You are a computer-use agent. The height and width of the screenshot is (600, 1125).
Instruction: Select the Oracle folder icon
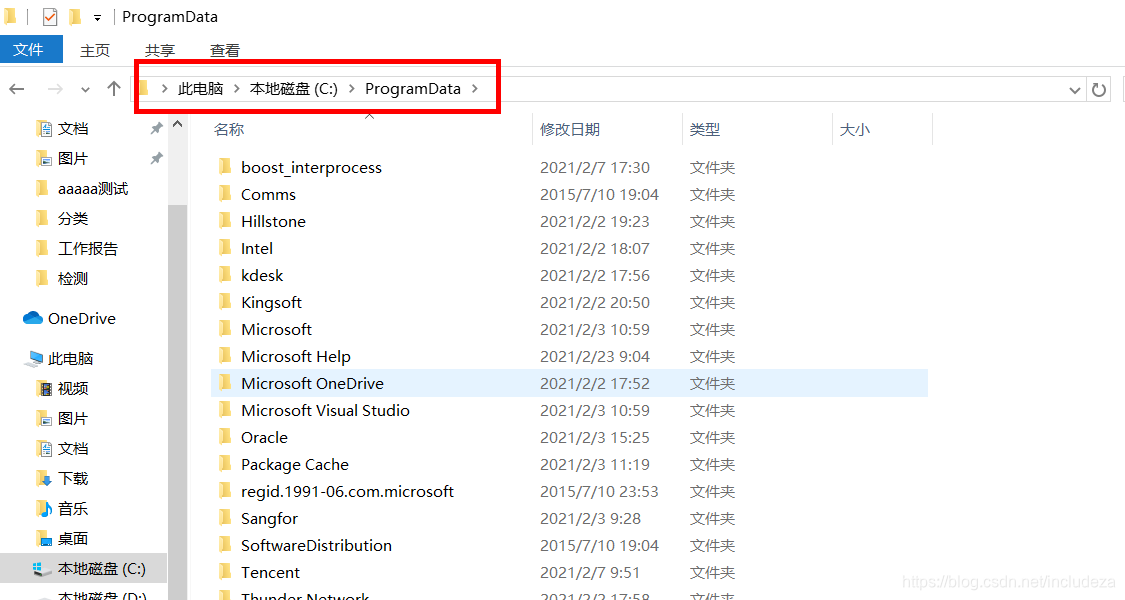click(x=225, y=437)
